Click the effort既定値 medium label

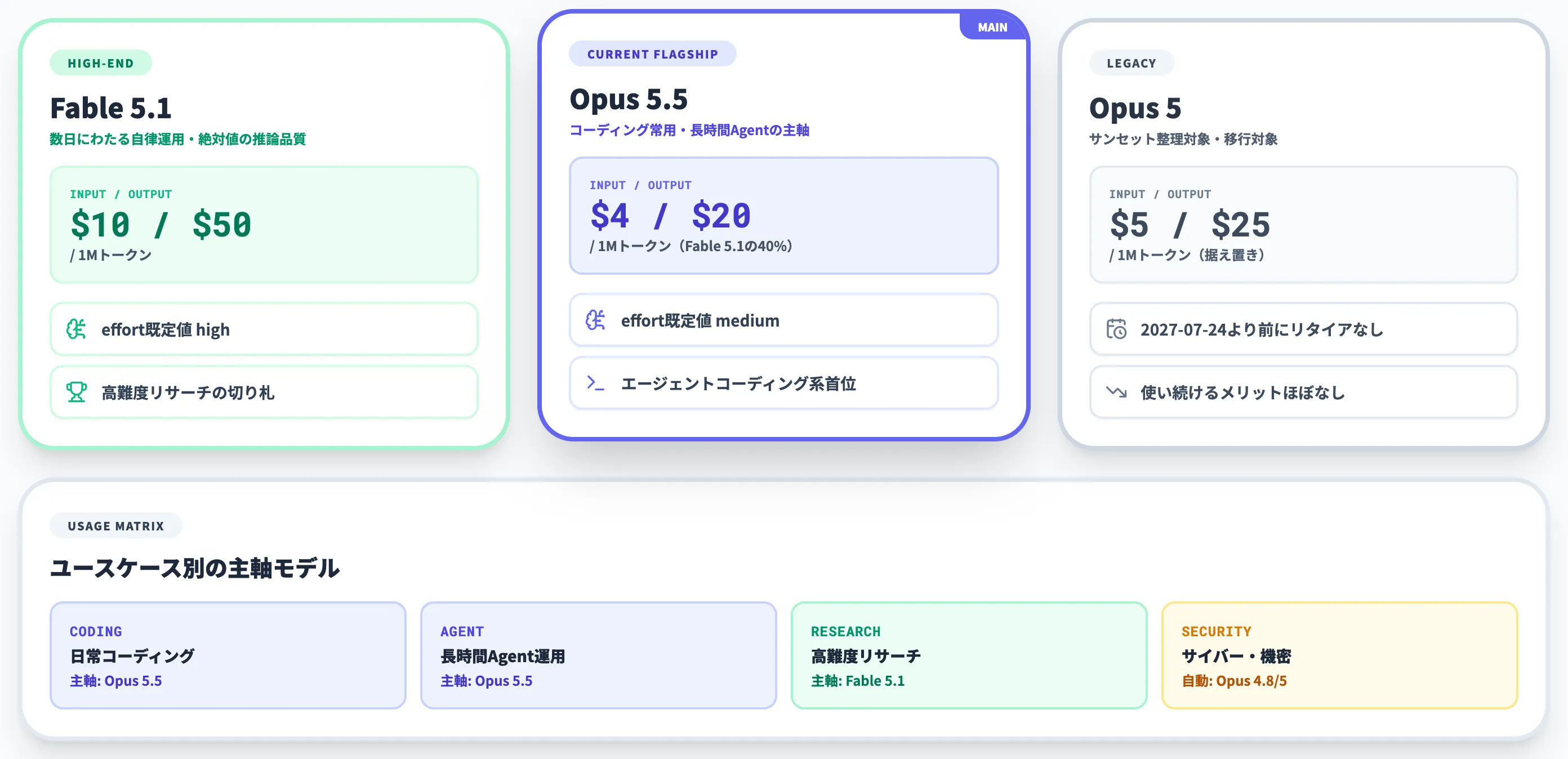700,321
